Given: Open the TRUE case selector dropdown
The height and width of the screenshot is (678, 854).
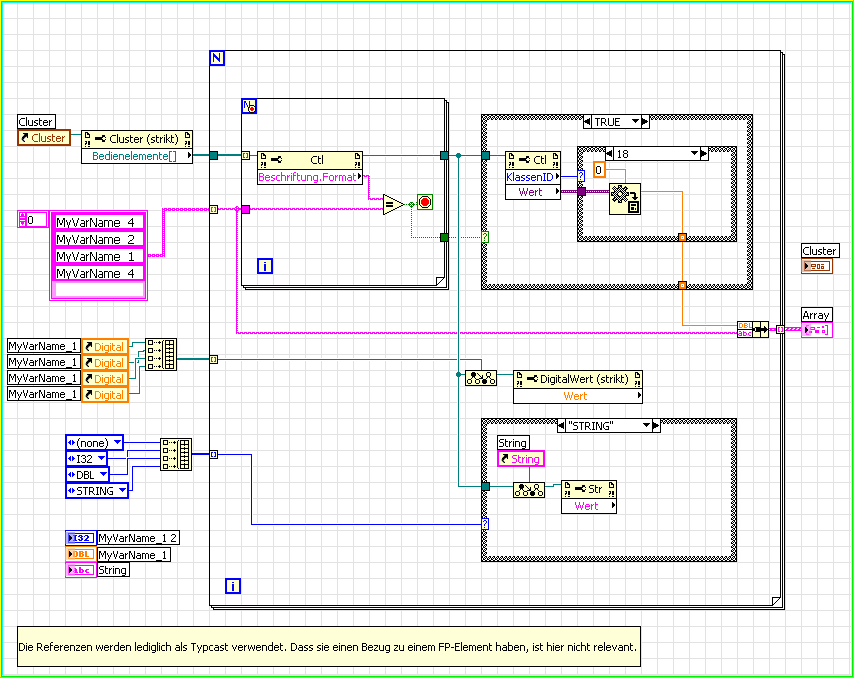Looking at the screenshot, I should [635, 121].
